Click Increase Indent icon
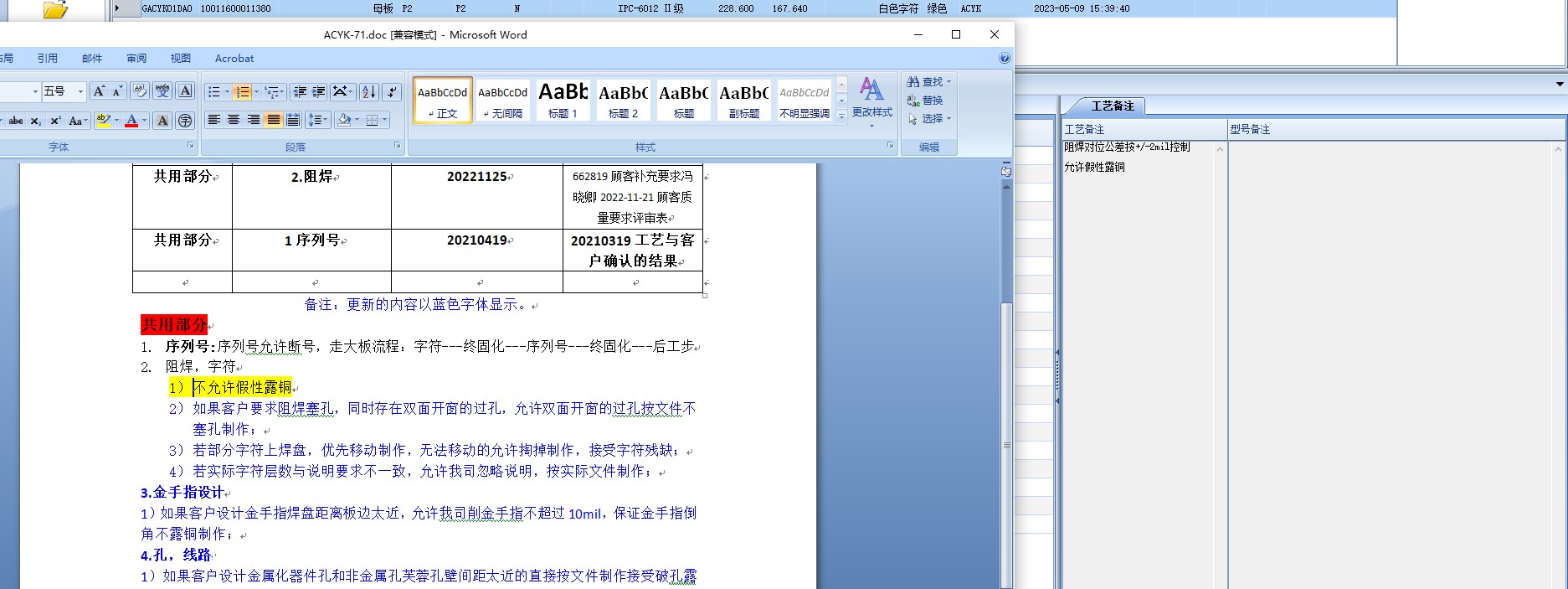The image size is (1568, 589). point(319,91)
